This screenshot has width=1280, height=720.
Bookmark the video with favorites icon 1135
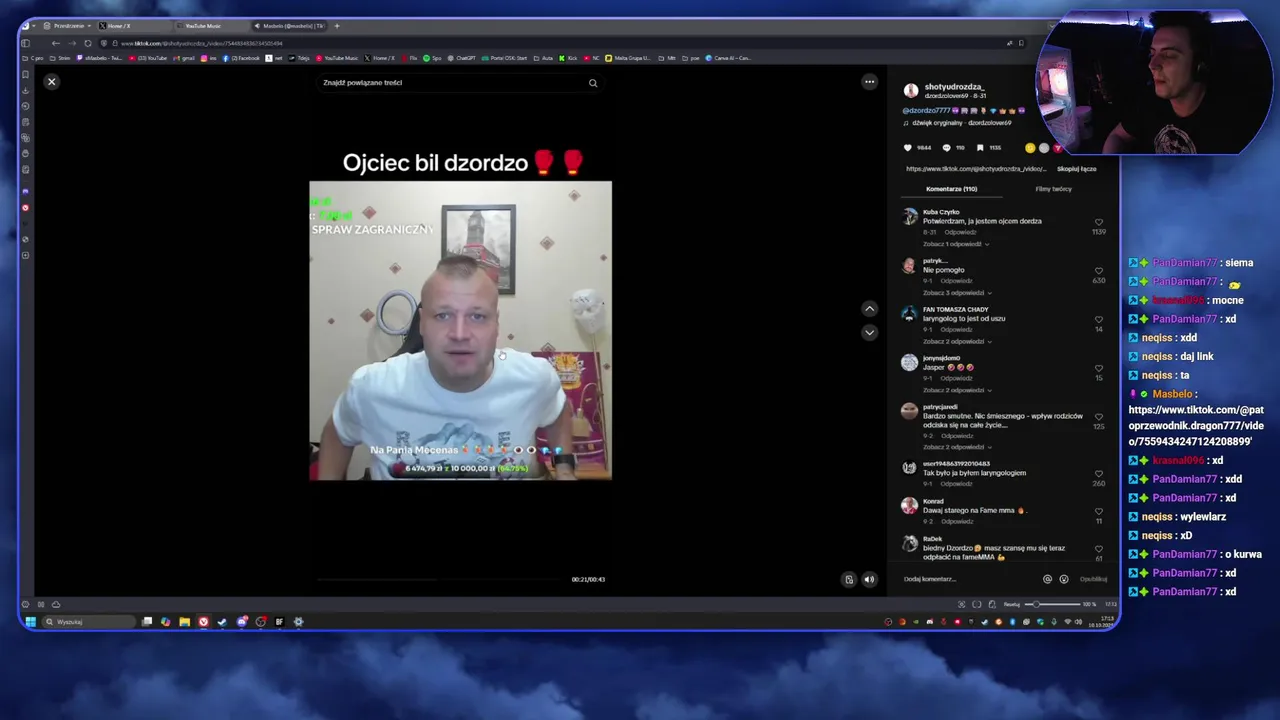point(980,148)
